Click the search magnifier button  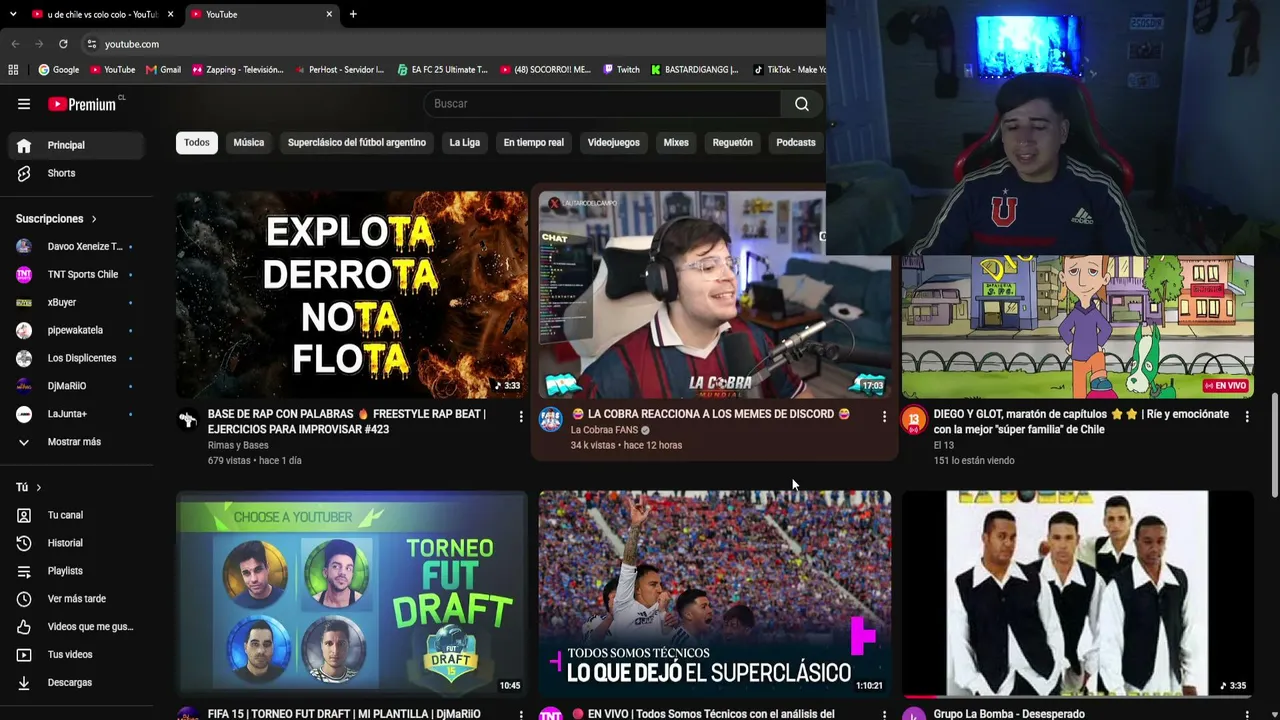[802, 104]
